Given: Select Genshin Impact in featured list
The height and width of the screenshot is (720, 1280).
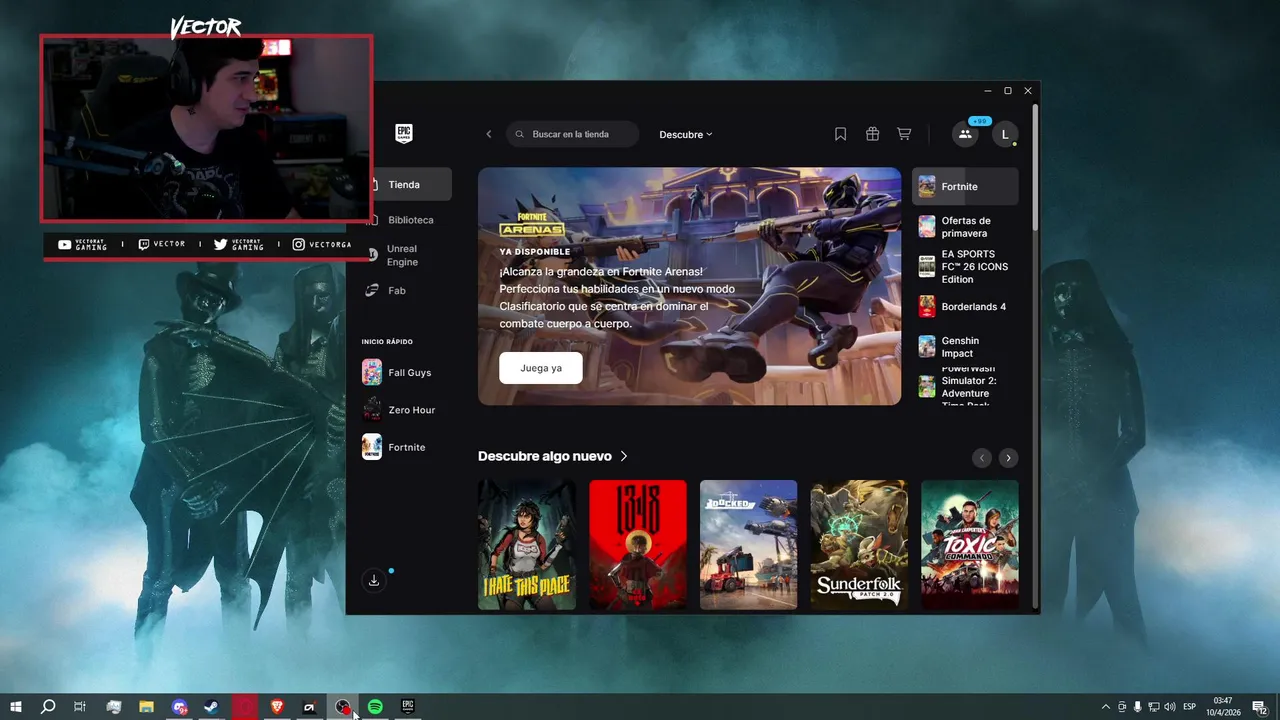Looking at the screenshot, I should (965, 347).
